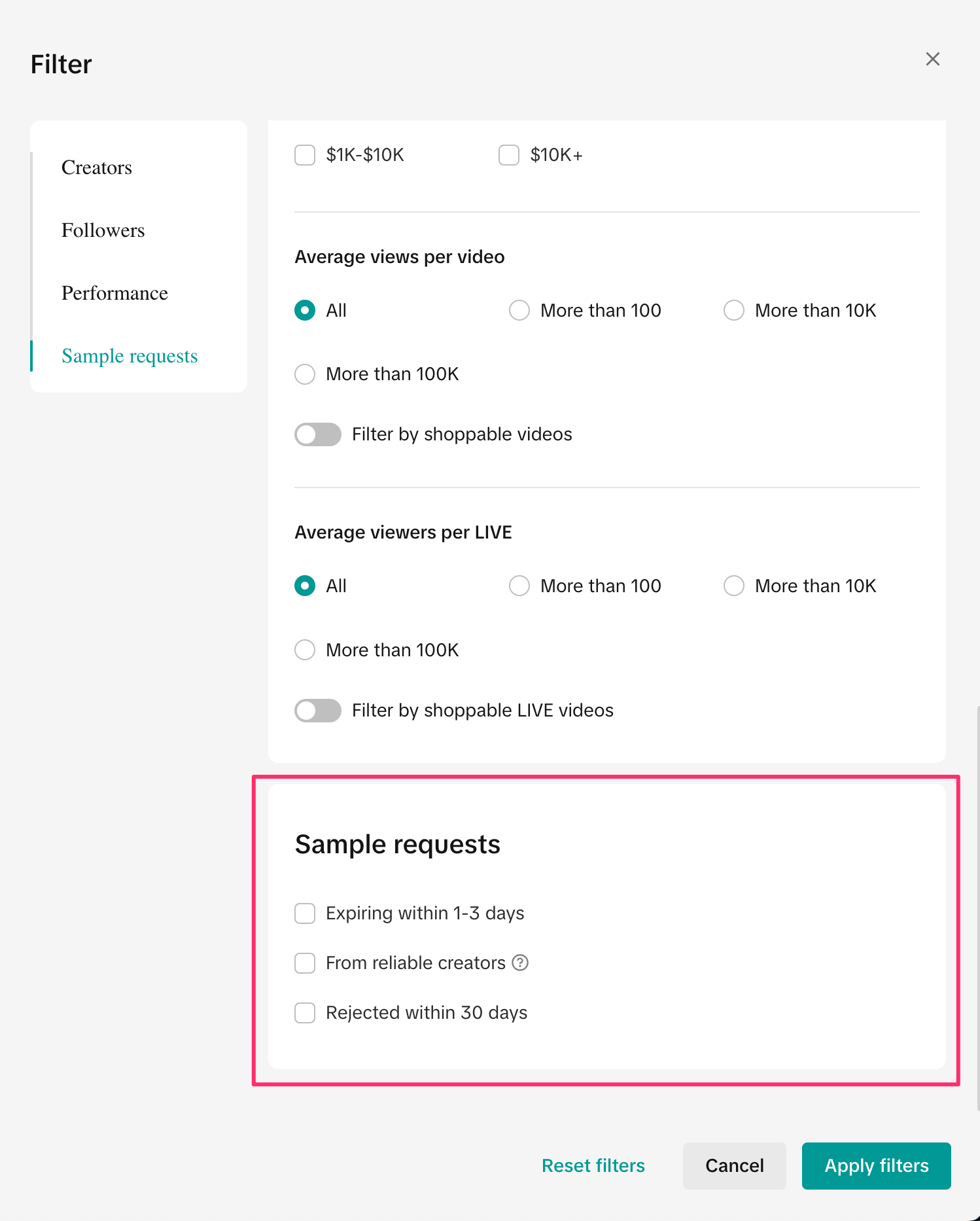Close the Filter dialog with X icon
The width and height of the screenshot is (980, 1221).
click(932, 59)
